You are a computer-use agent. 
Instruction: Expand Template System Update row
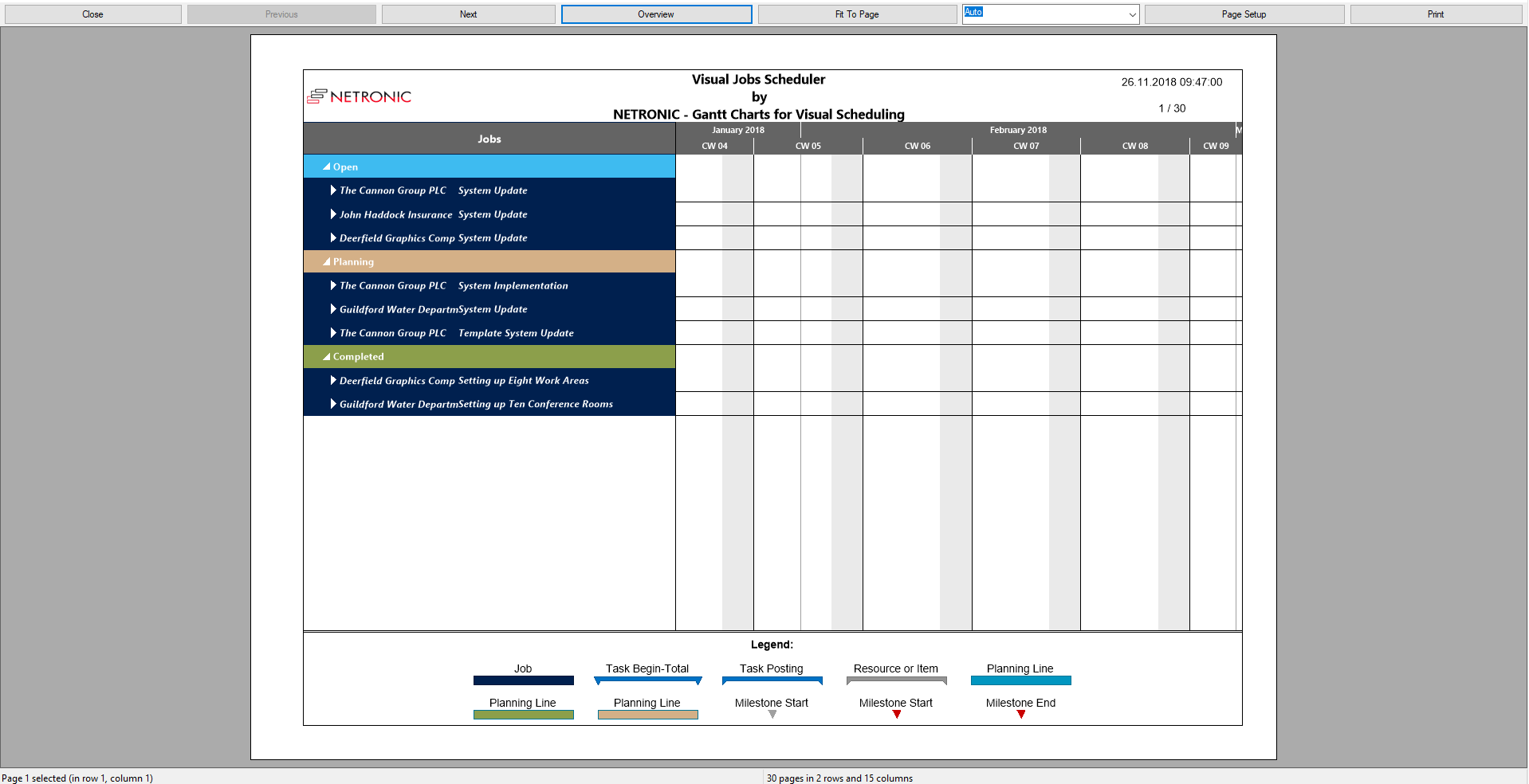[333, 333]
